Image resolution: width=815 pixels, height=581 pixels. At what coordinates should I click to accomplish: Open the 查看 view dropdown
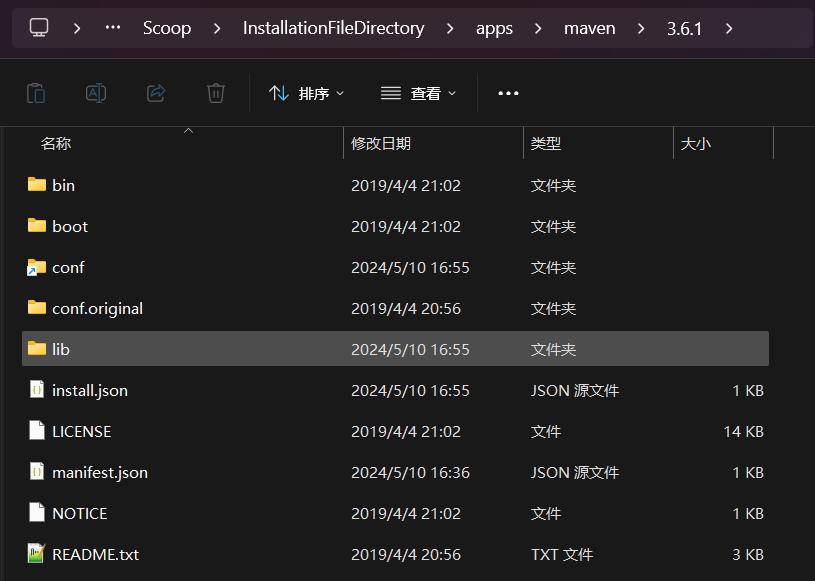pos(419,93)
